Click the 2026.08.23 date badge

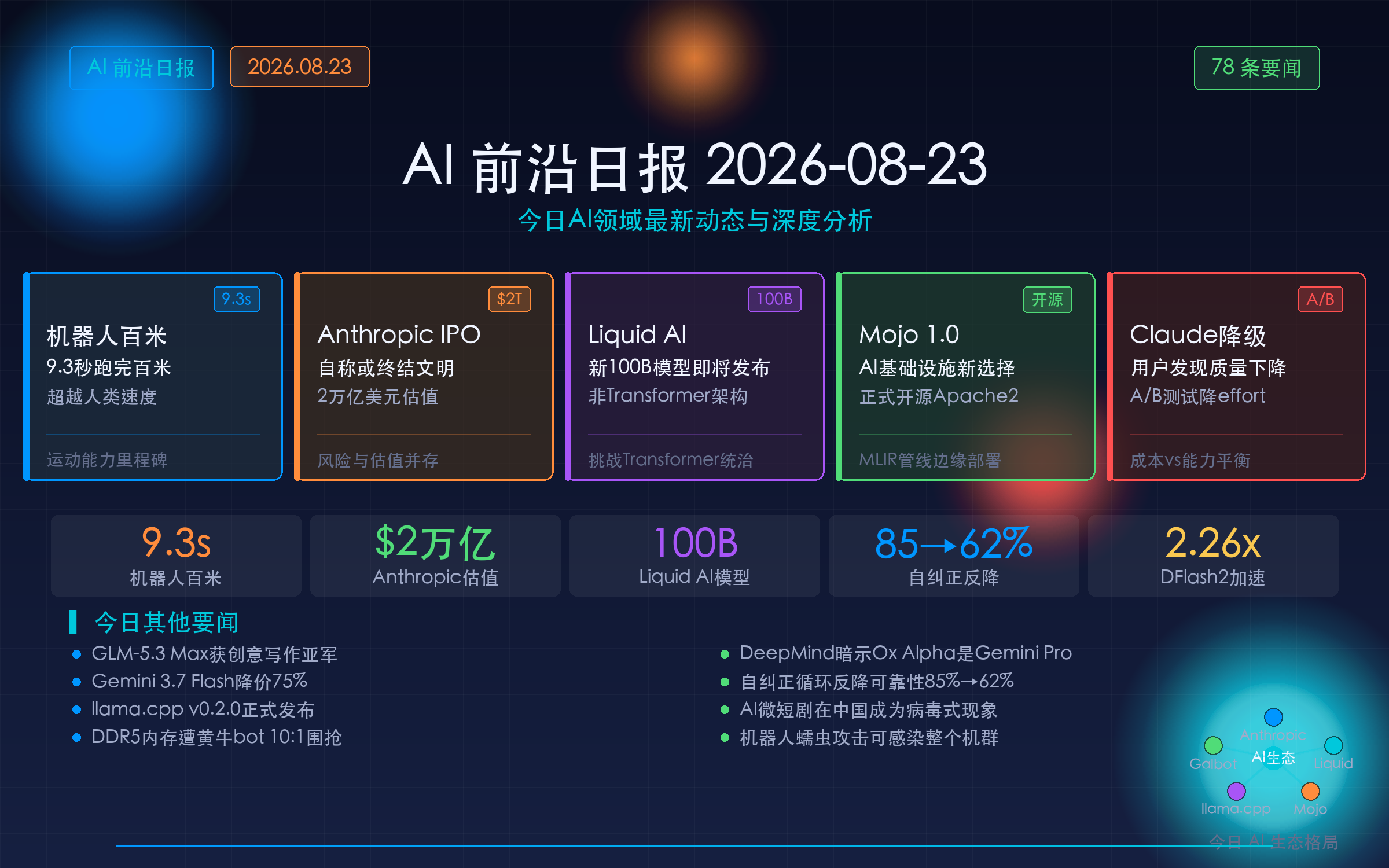tap(300, 67)
